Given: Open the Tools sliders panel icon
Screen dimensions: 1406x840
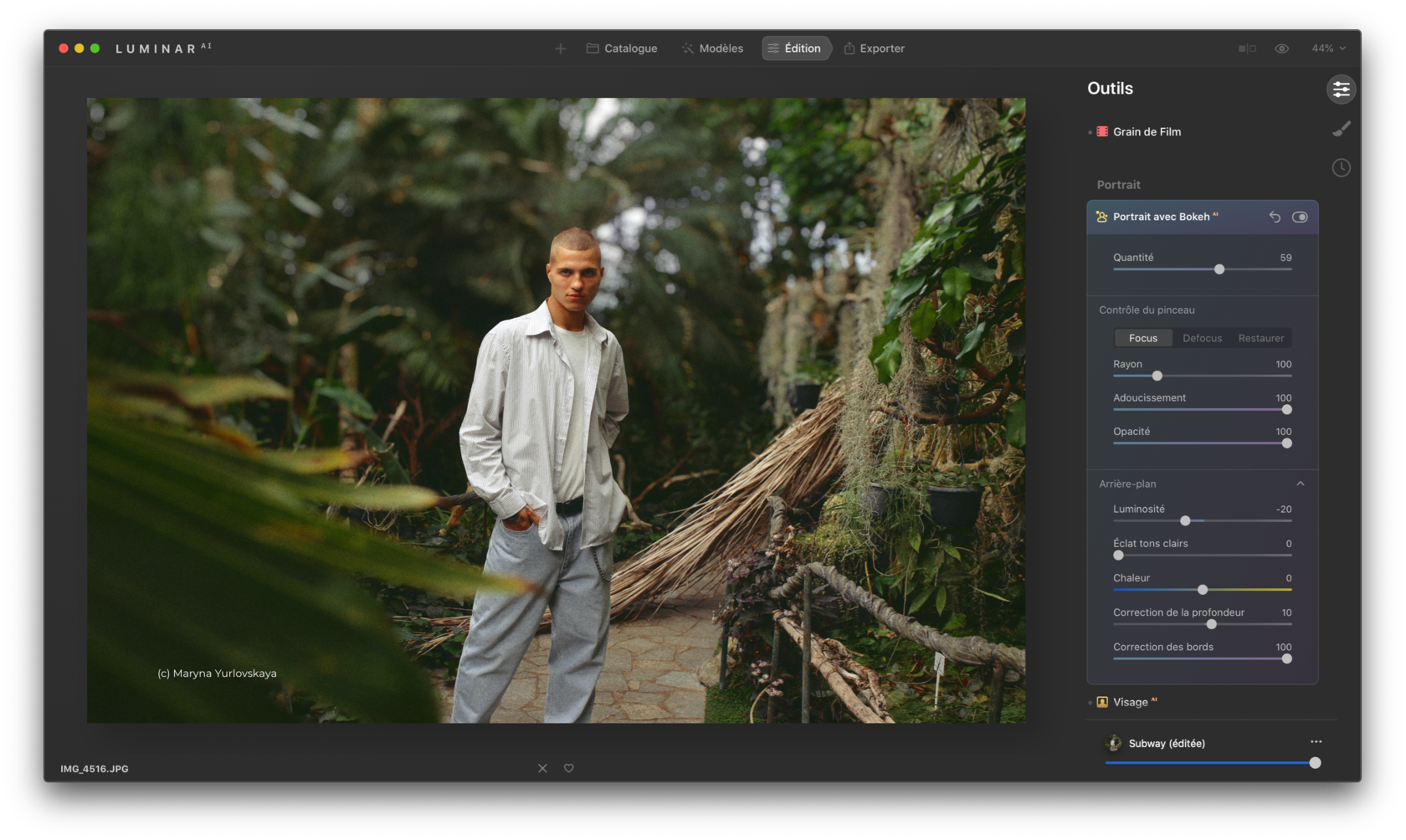Looking at the screenshot, I should pos(1341,90).
